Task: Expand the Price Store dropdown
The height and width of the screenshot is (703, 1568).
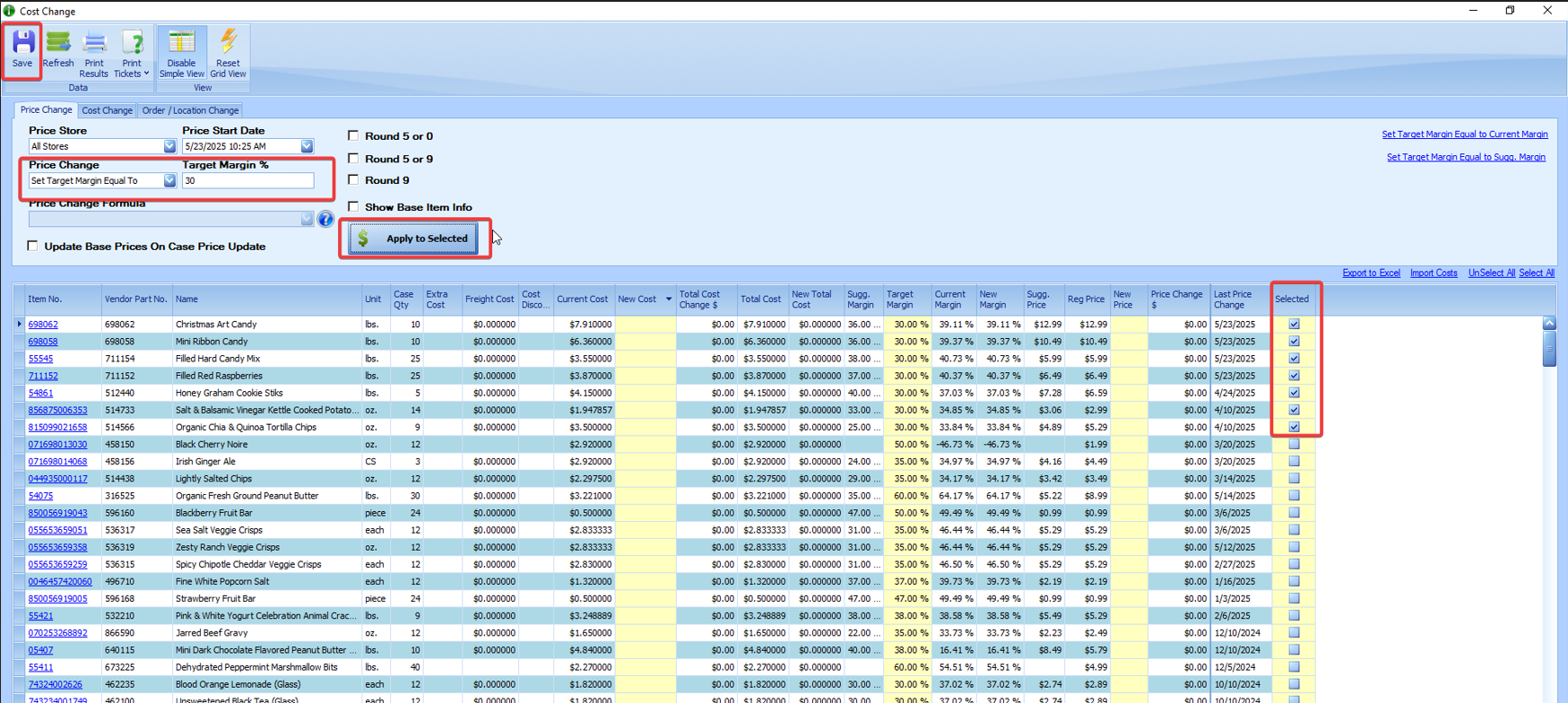Action: [x=169, y=146]
